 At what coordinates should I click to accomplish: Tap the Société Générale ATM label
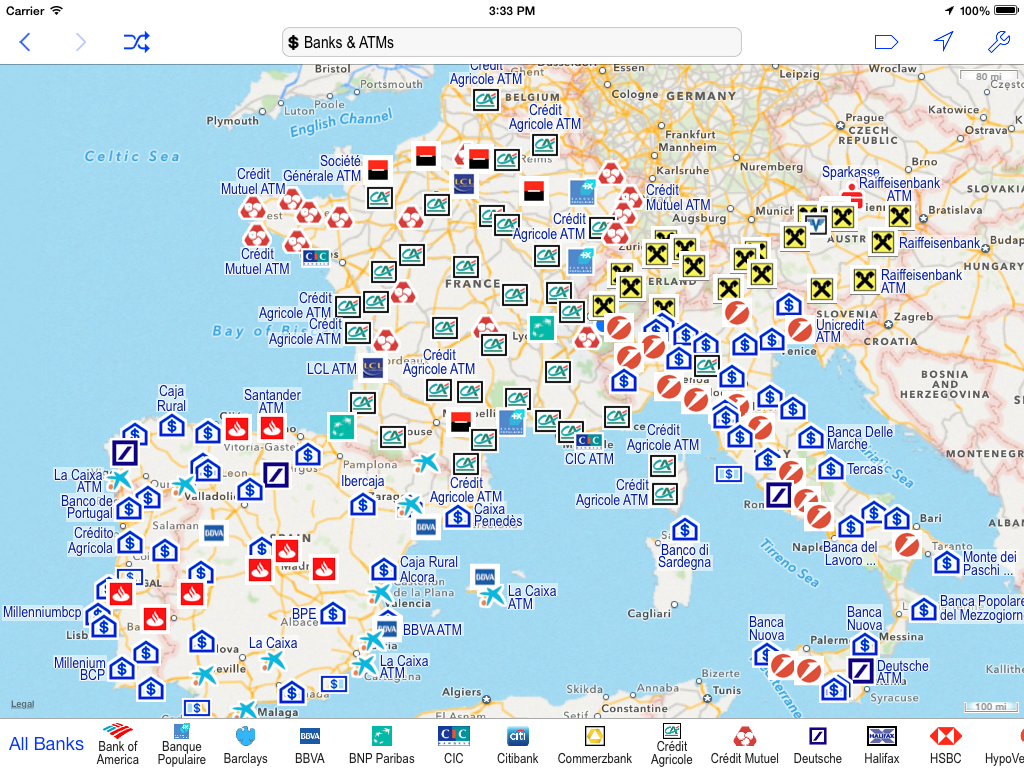pos(322,168)
